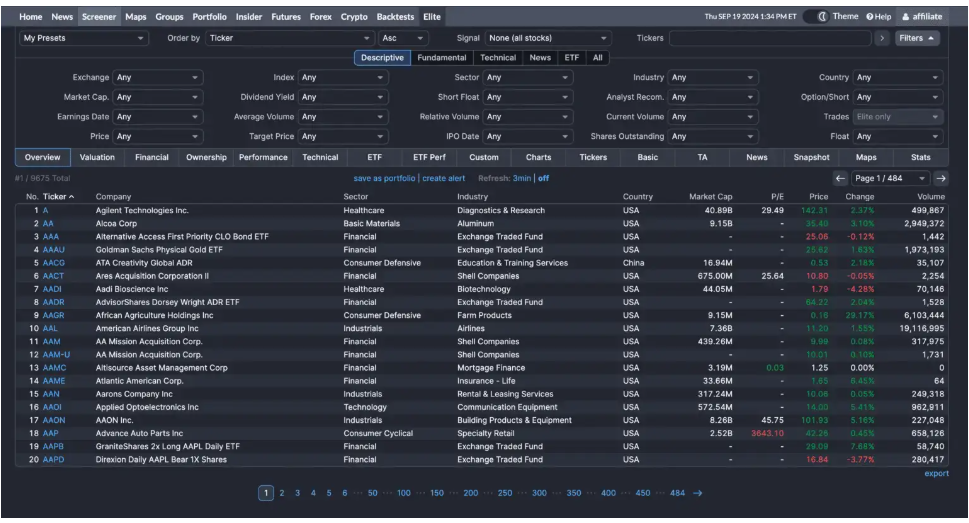969x523 pixels.
Task: Select the All filter tab
Action: coord(598,57)
